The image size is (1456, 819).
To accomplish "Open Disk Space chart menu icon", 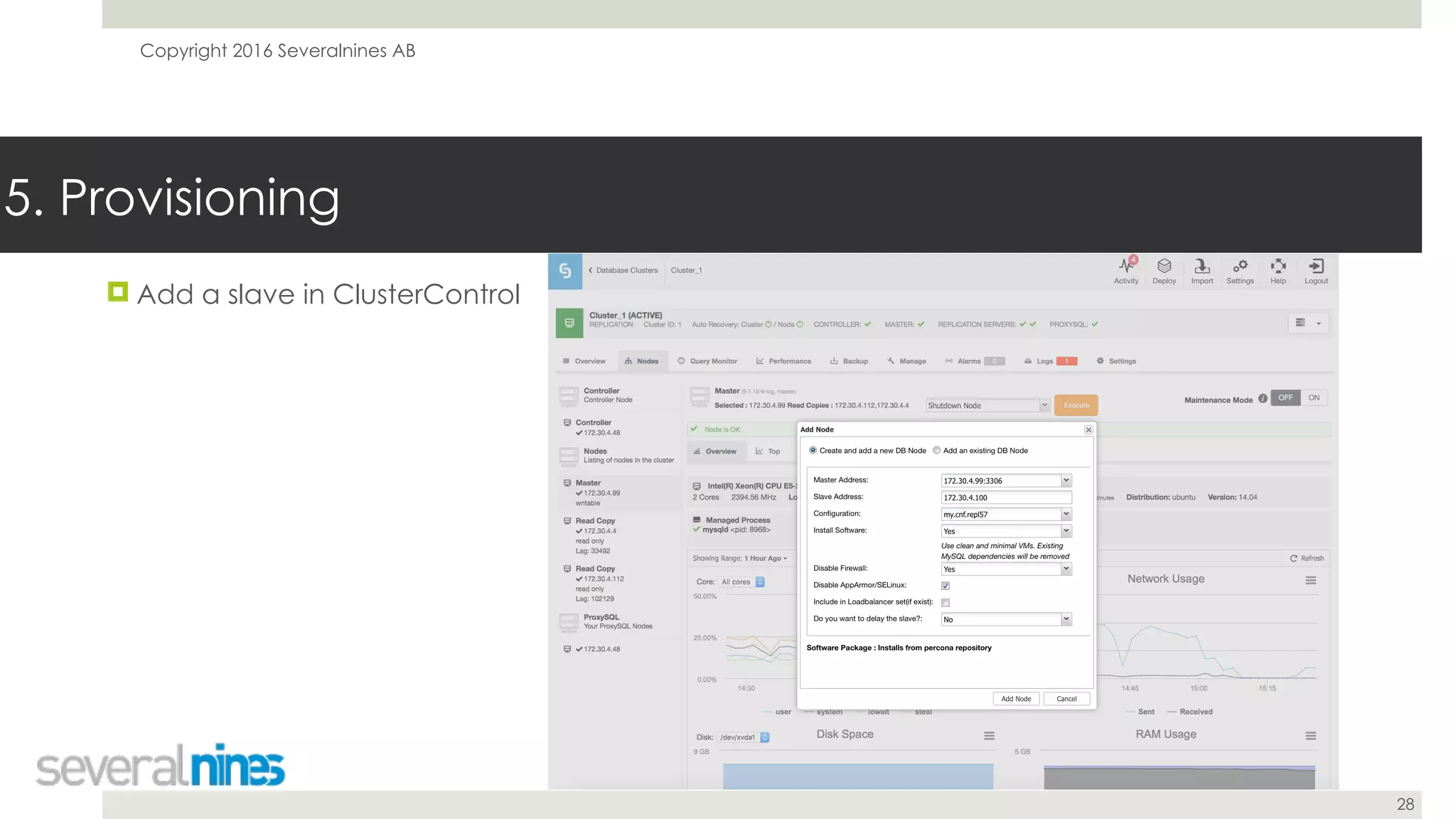I will point(989,735).
